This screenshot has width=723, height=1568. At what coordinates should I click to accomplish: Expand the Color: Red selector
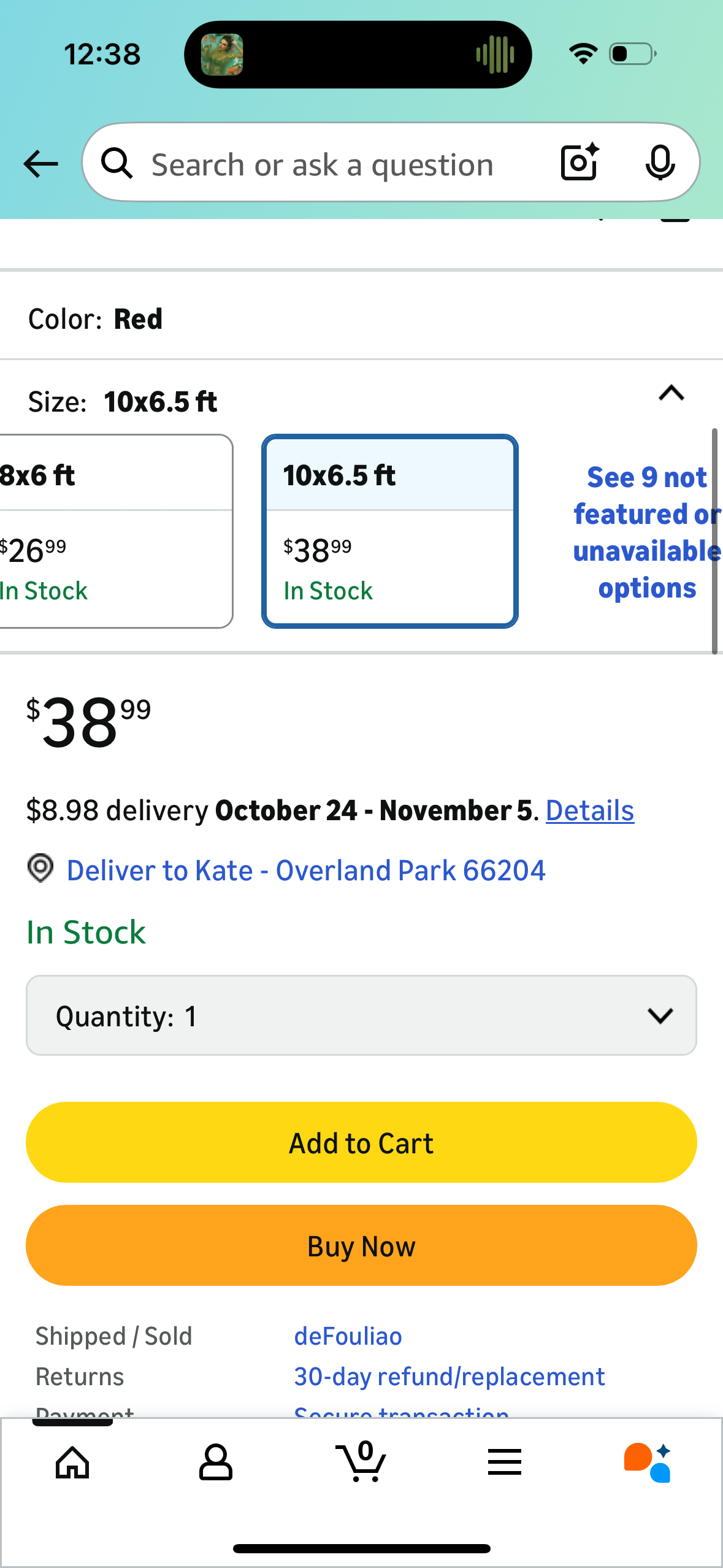[361, 319]
